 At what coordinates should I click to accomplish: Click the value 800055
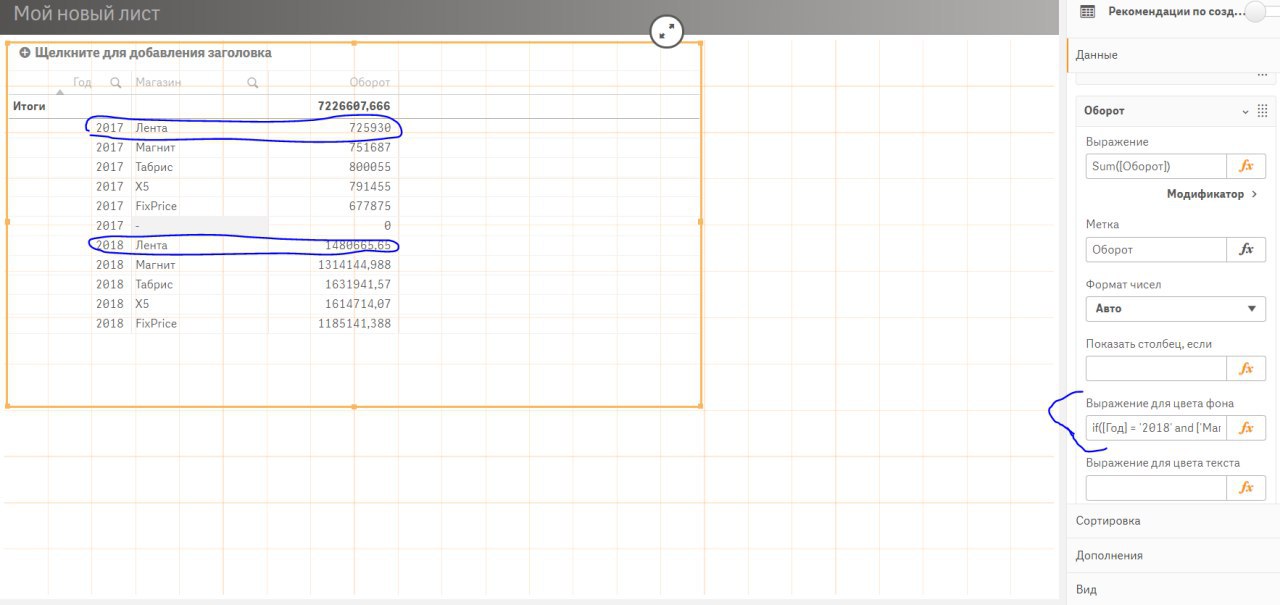tap(370, 167)
